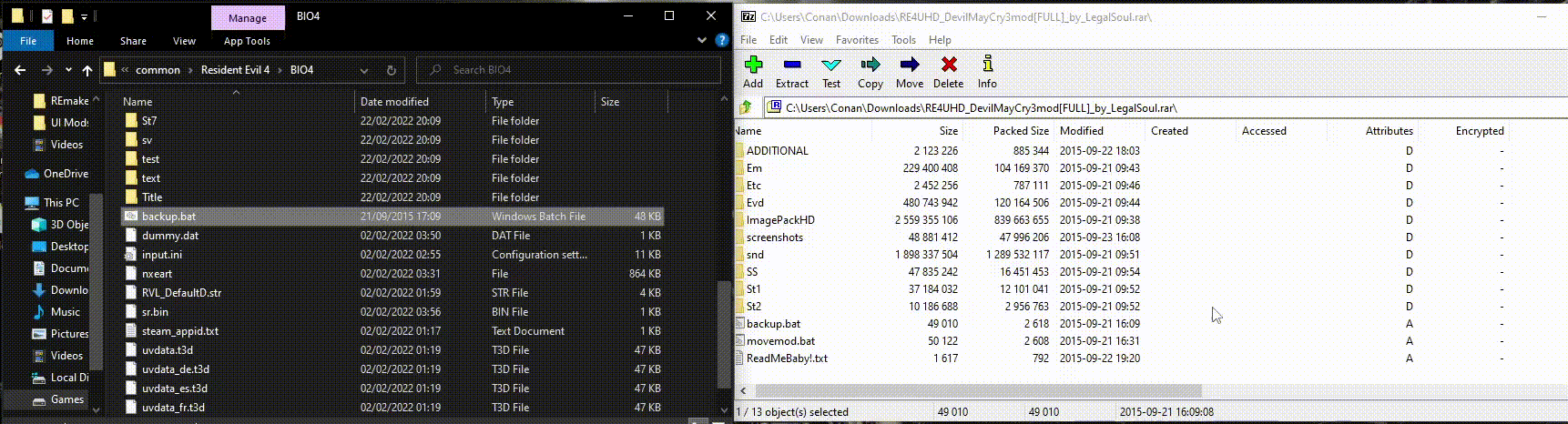Viewport: 1568px width, 424px height.
Task: Click the Manage contextual tab
Action: click(248, 17)
